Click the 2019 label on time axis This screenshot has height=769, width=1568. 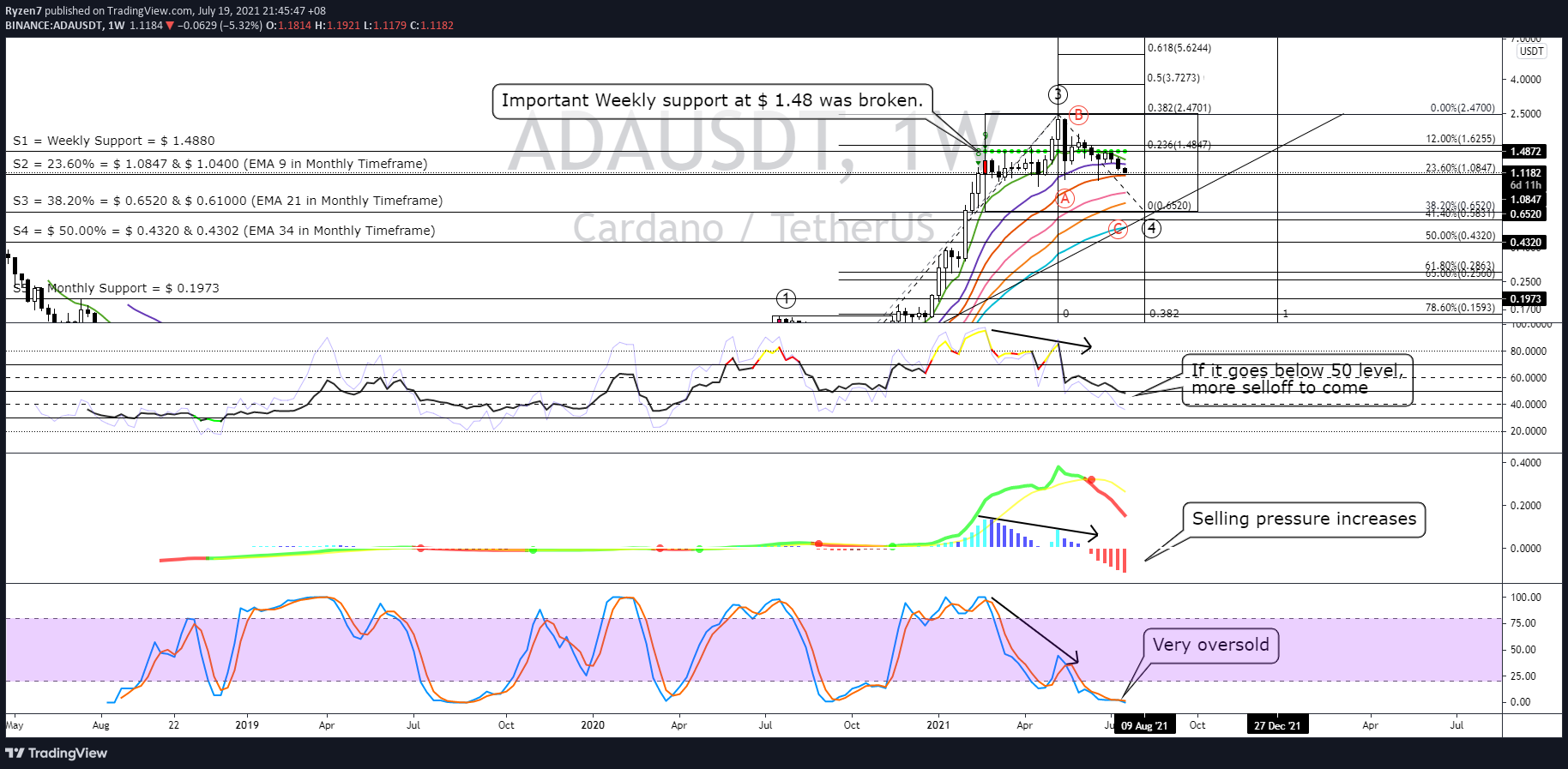point(247,725)
